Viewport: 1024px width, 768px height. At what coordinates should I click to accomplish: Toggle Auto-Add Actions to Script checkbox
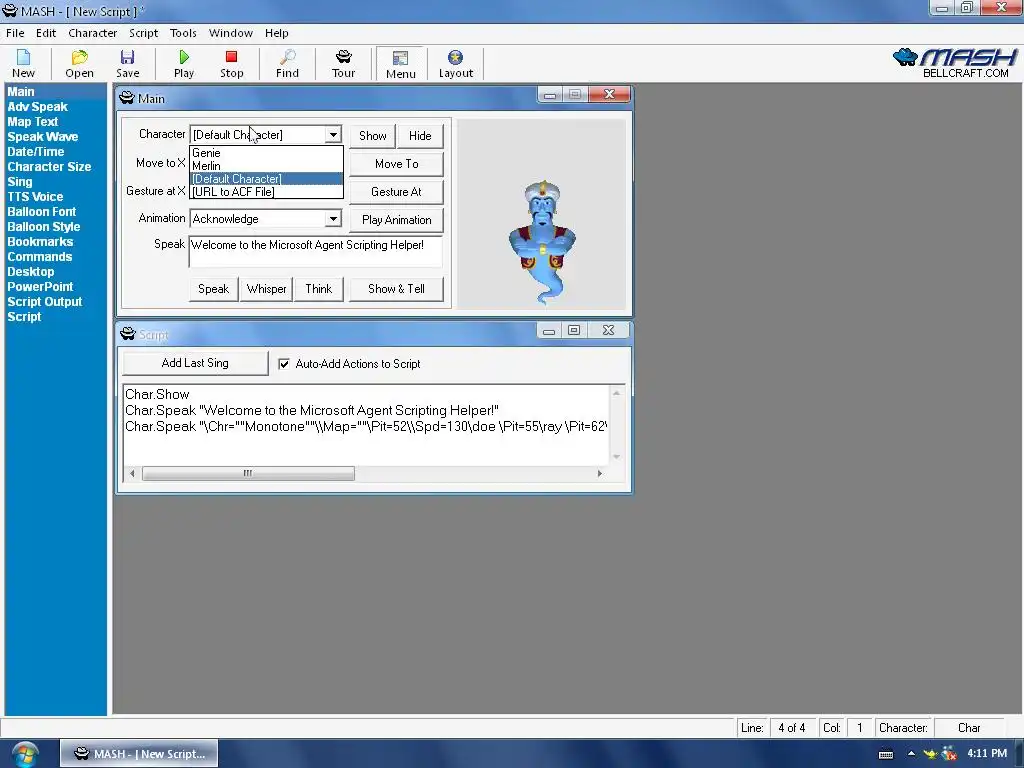pos(284,364)
